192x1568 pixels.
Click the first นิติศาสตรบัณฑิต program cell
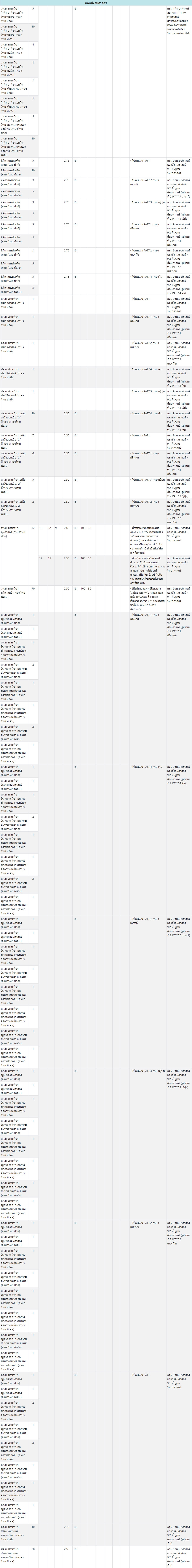(x=15, y=162)
